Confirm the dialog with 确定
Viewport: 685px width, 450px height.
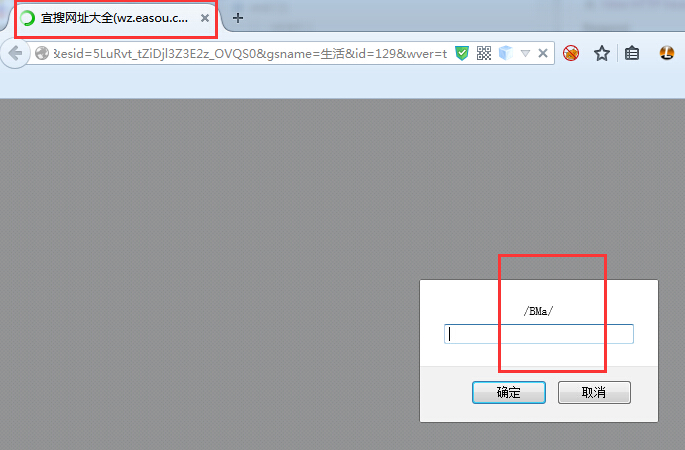(x=509, y=392)
